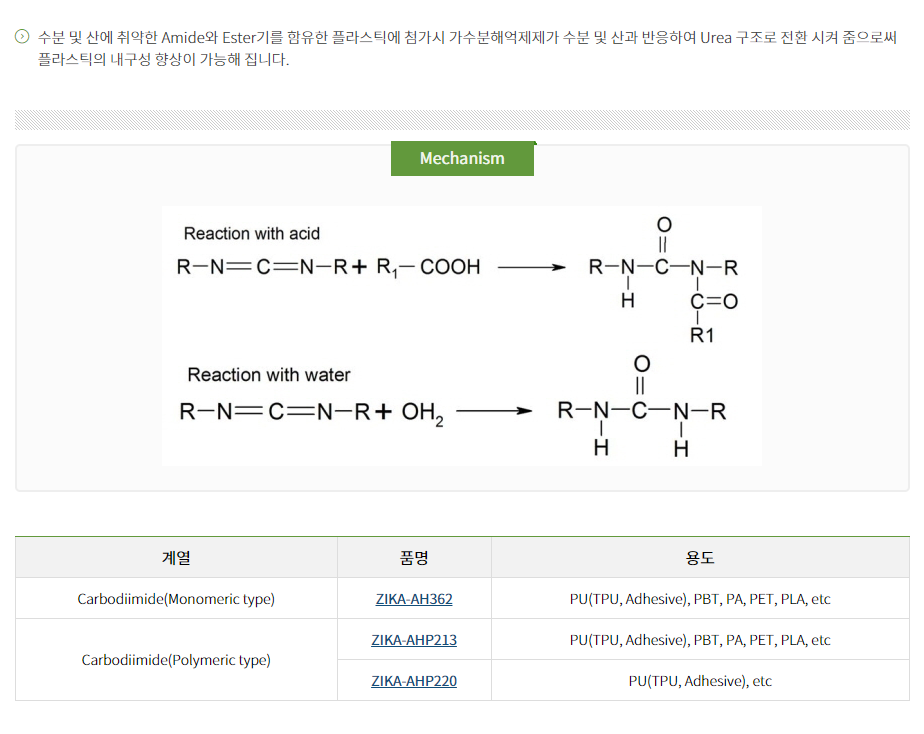
Task: Click the green Mechanism tab label
Action: 462,159
